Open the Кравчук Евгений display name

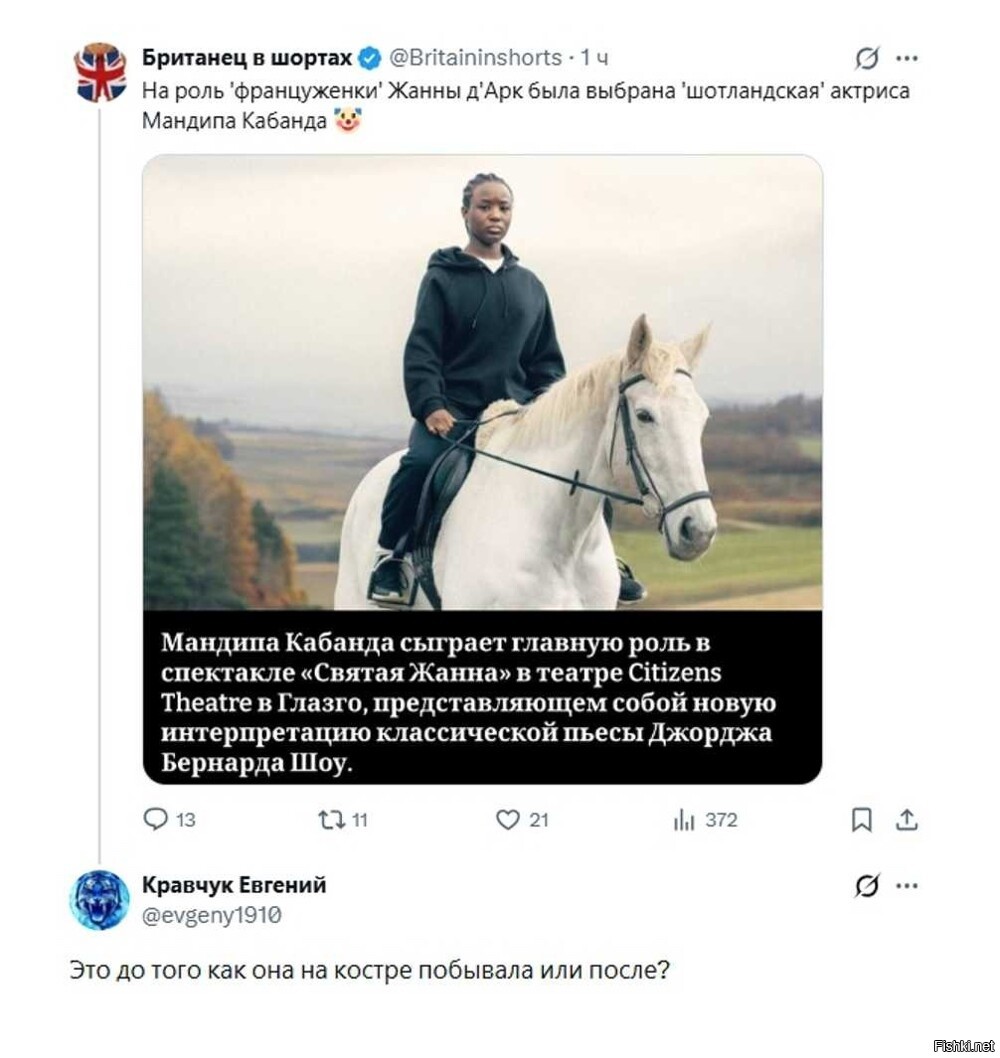234,885
